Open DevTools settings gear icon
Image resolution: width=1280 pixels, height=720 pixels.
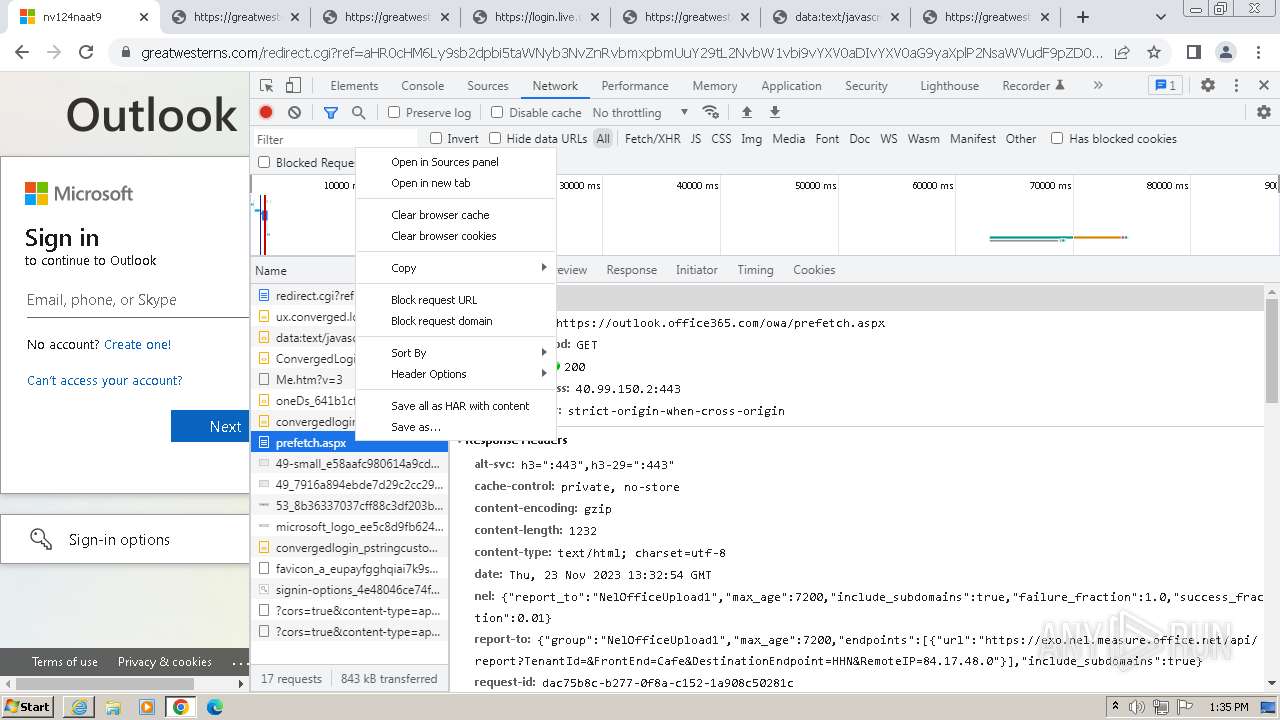tap(1208, 86)
